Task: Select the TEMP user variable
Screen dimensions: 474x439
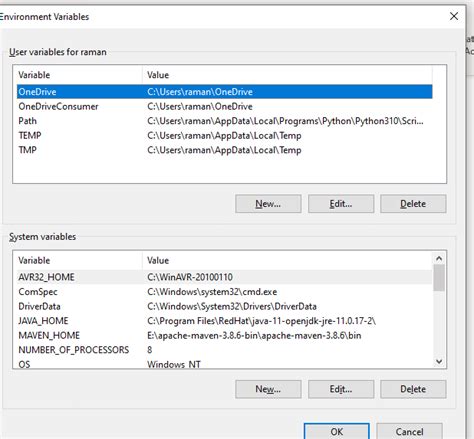Action: [x=225, y=136]
